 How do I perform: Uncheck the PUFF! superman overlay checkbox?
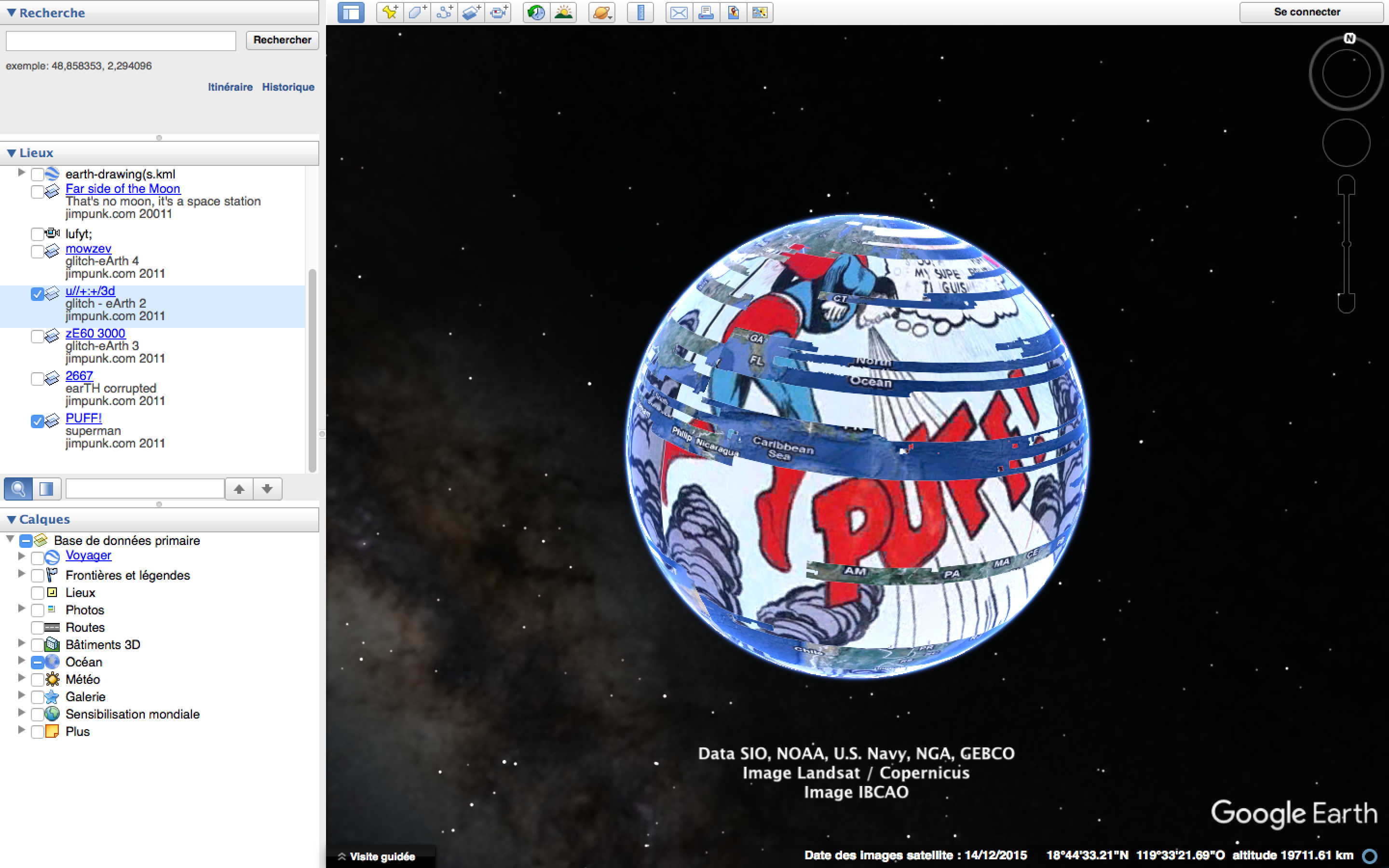pos(37,421)
